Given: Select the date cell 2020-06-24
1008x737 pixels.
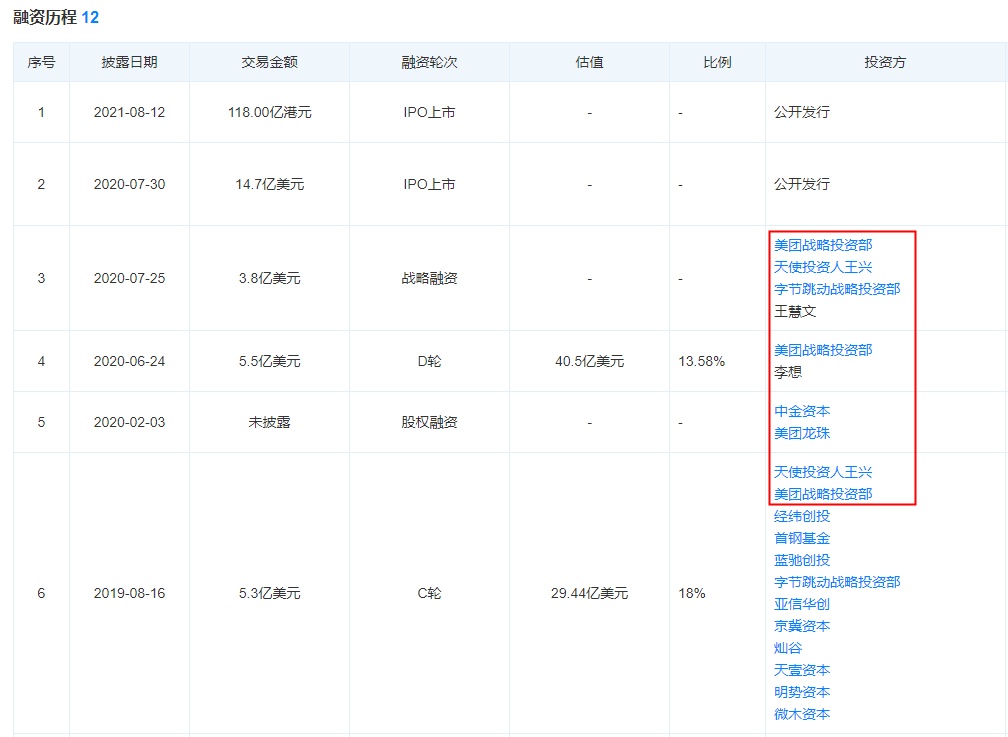Looking at the screenshot, I should pyautogui.click(x=129, y=361).
